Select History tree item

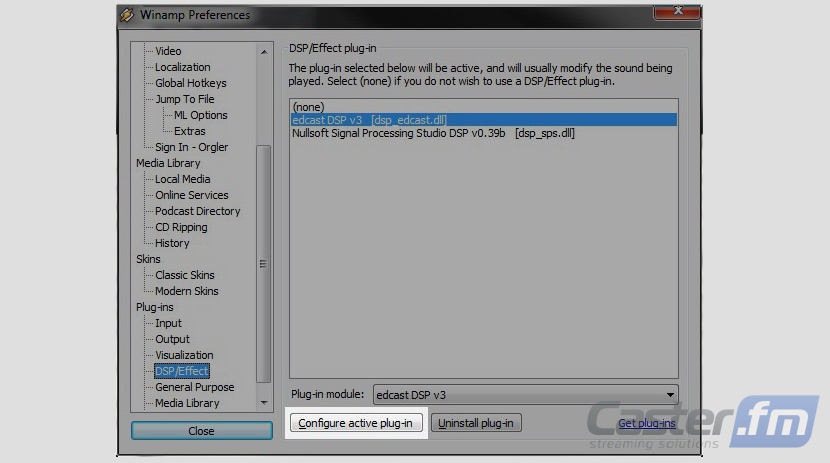click(172, 243)
